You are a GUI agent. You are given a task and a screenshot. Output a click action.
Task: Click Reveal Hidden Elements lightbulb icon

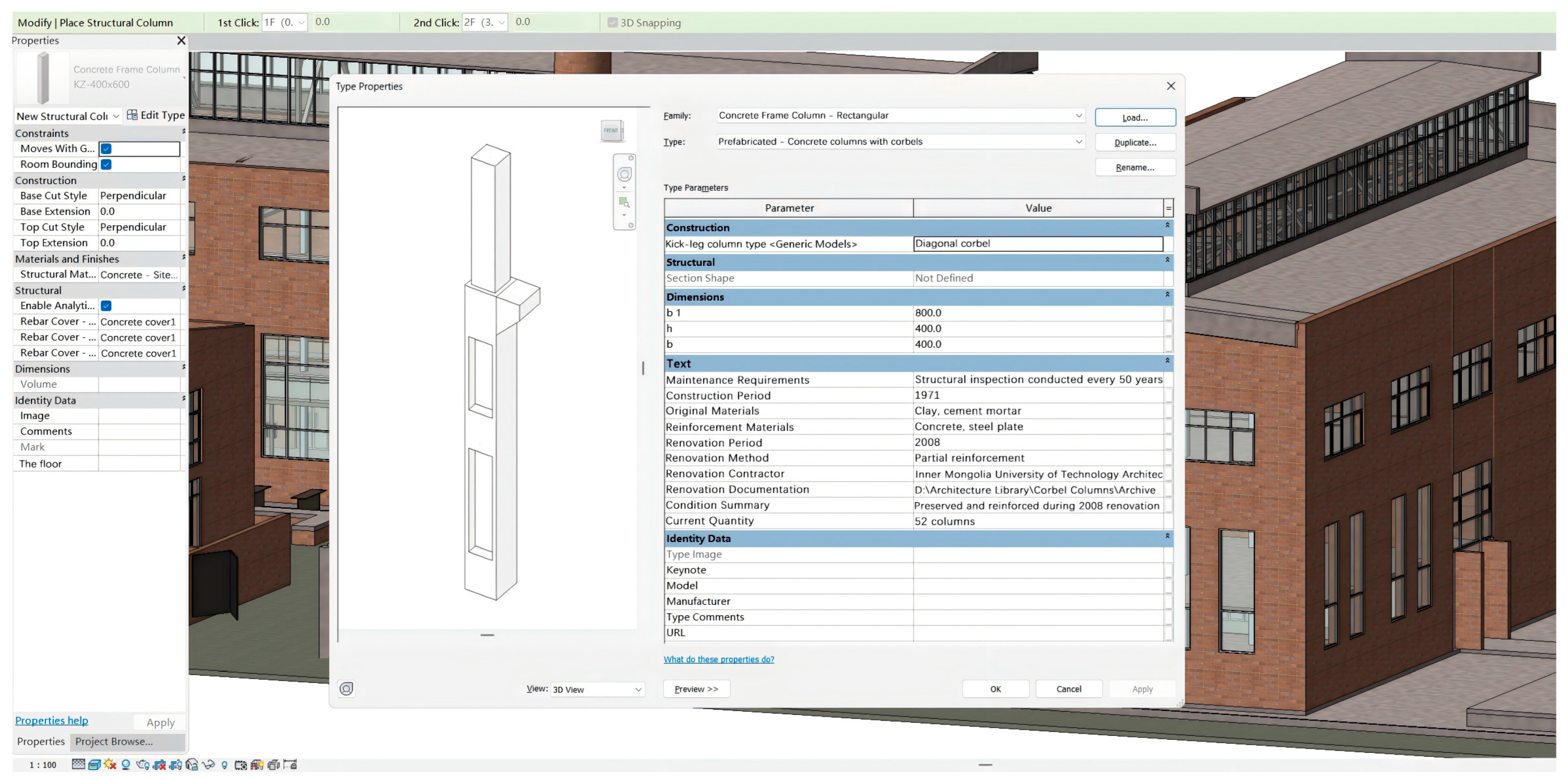coord(224,765)
